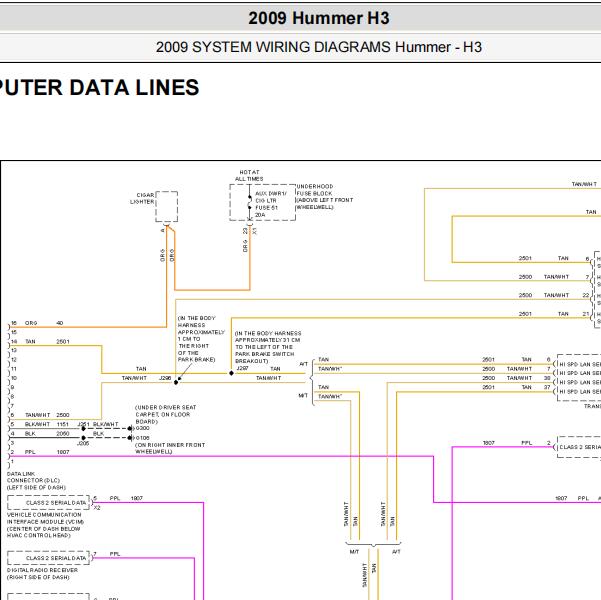
Task: Click the "X2" connector label near VCIM
Action: point(97,508)
